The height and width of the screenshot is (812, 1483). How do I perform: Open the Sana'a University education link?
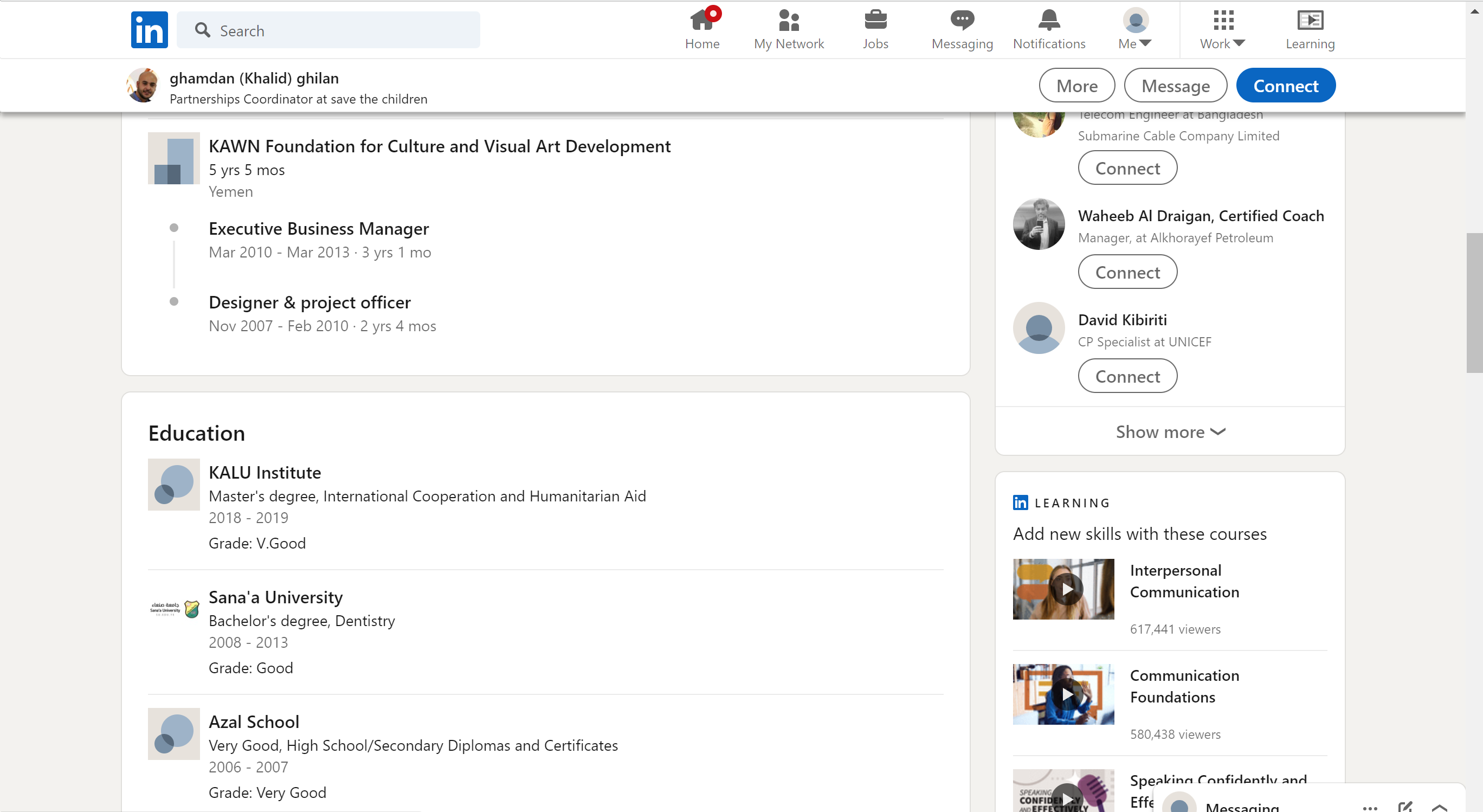coord(275,597)
